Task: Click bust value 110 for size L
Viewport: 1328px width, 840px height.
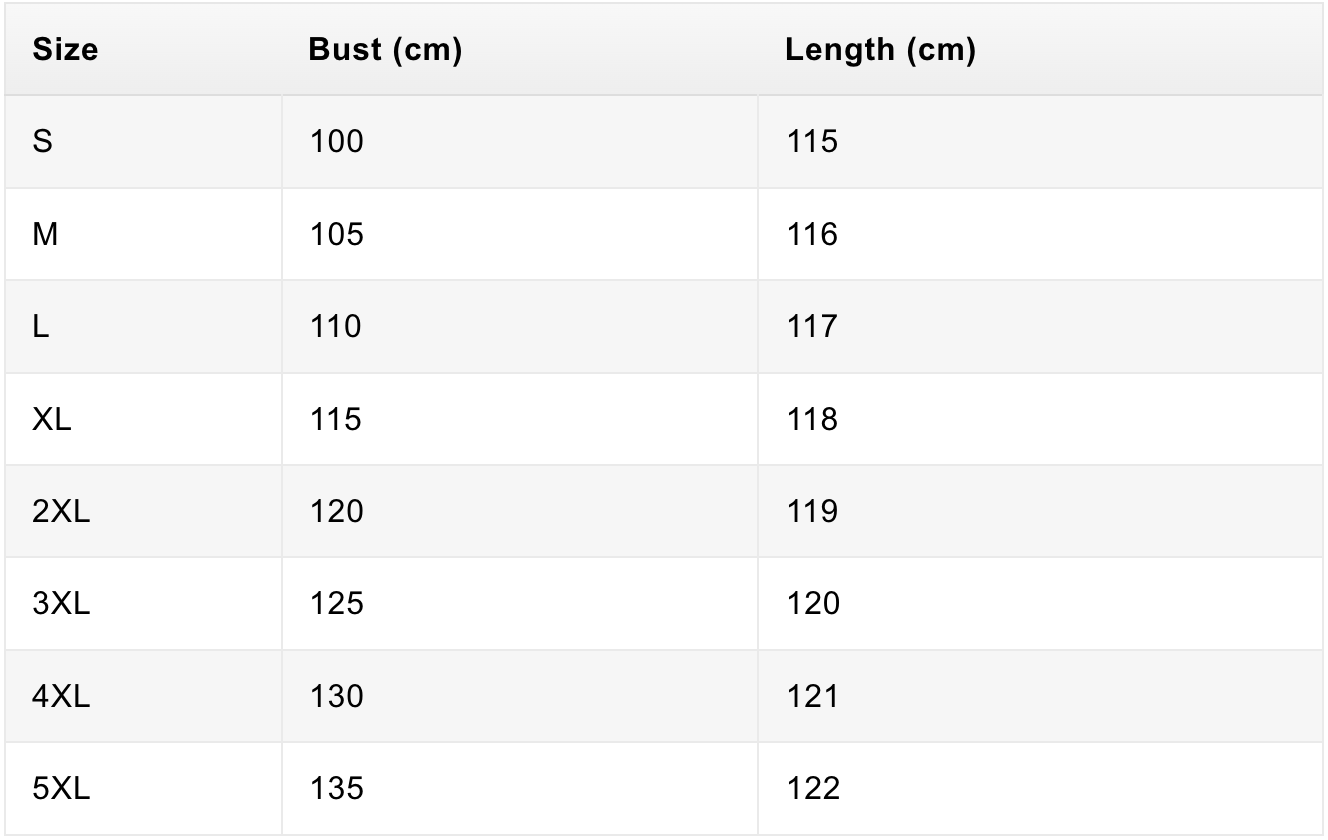Action: pos(336,327)
